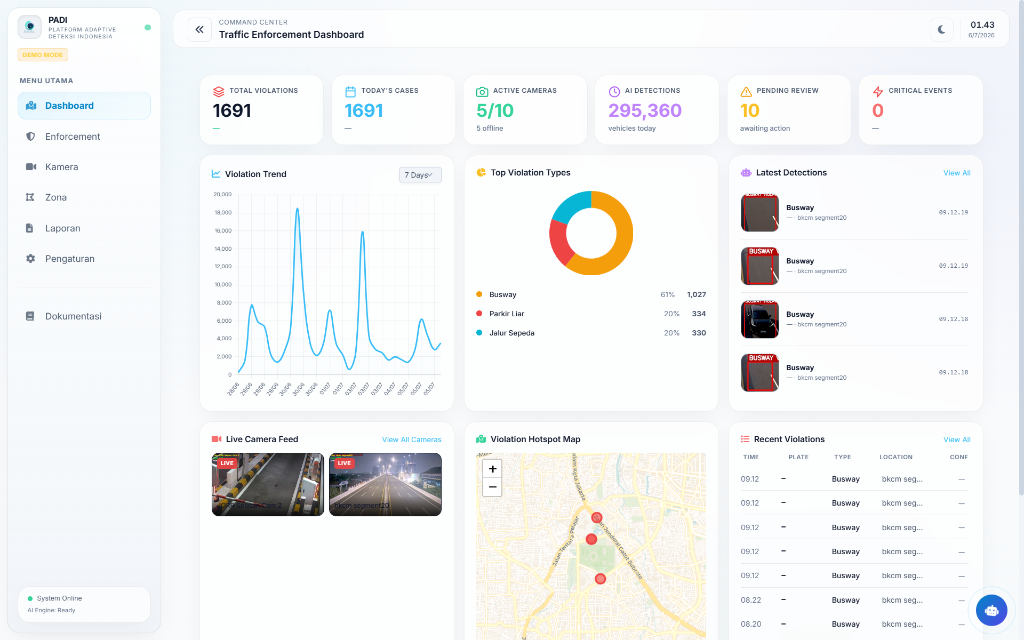Collapse sidebar with double-chevron button
This screenshot has width=1024, height=640.
click(x=200, y=29)
